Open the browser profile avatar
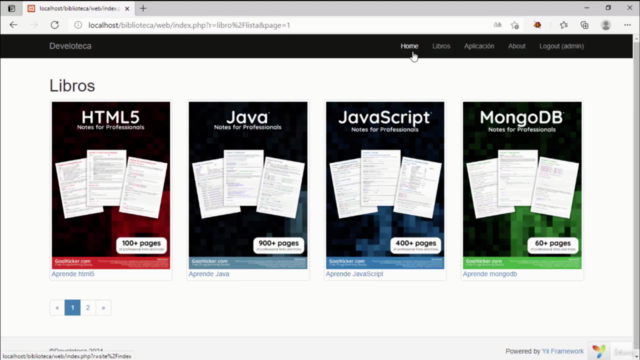This screenshot has width=640, height=360. tap(606, 25)
